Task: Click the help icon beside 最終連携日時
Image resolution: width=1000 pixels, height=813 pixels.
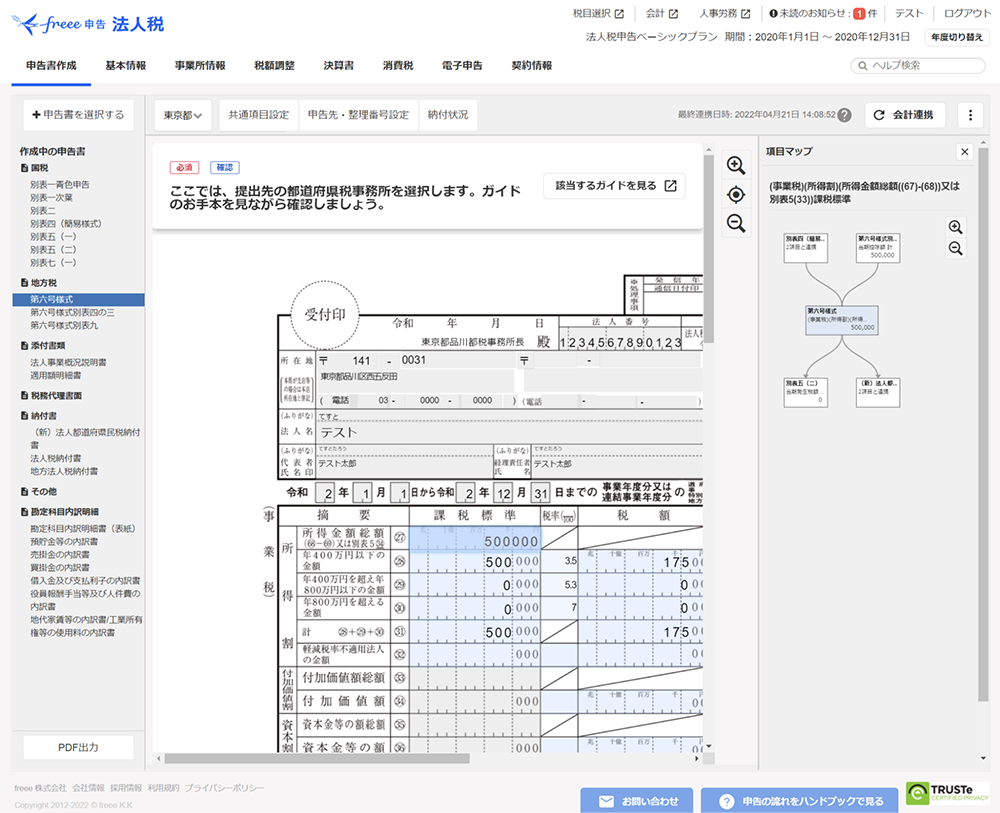Action: pos(845,115)
